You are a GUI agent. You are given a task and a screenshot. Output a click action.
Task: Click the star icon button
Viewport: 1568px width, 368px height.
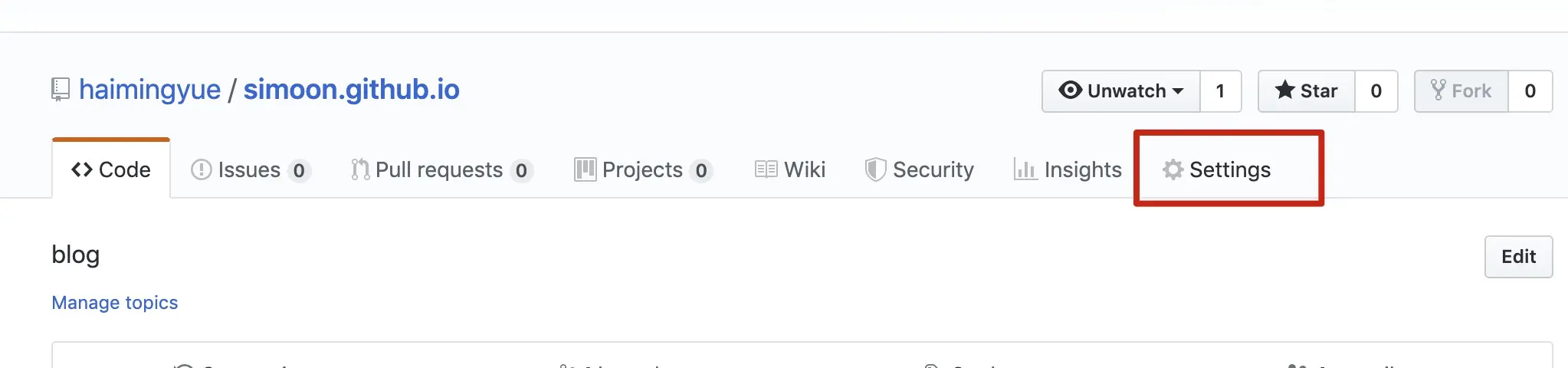pos(1284,90)
